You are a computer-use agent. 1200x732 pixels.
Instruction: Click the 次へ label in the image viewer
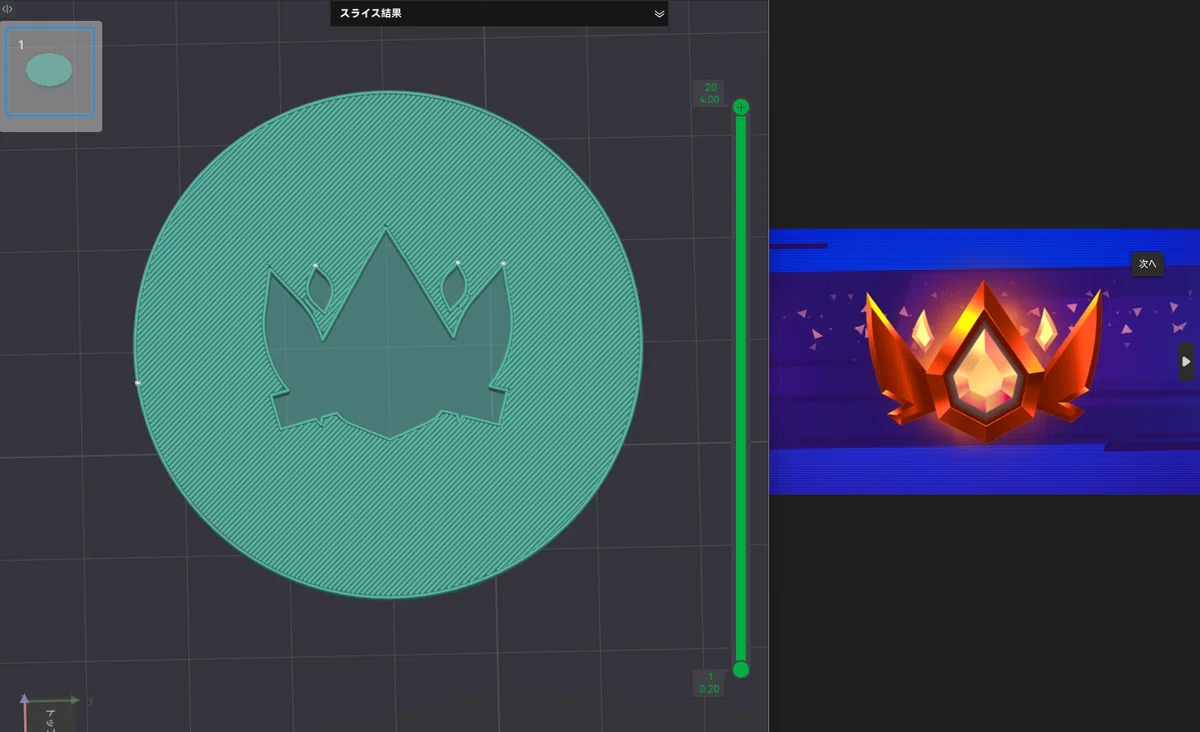[1147, 264]
